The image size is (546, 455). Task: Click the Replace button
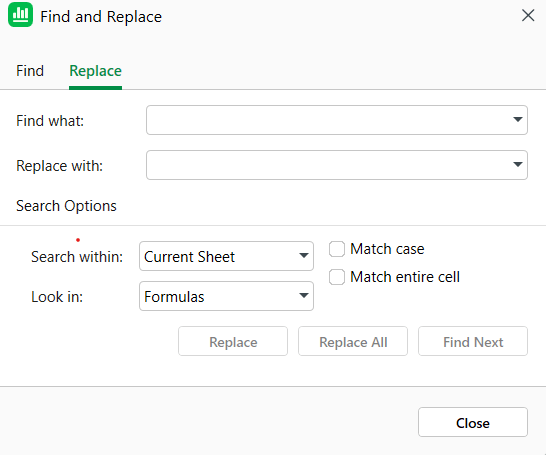pyautogui.click(x=233, y=342)
